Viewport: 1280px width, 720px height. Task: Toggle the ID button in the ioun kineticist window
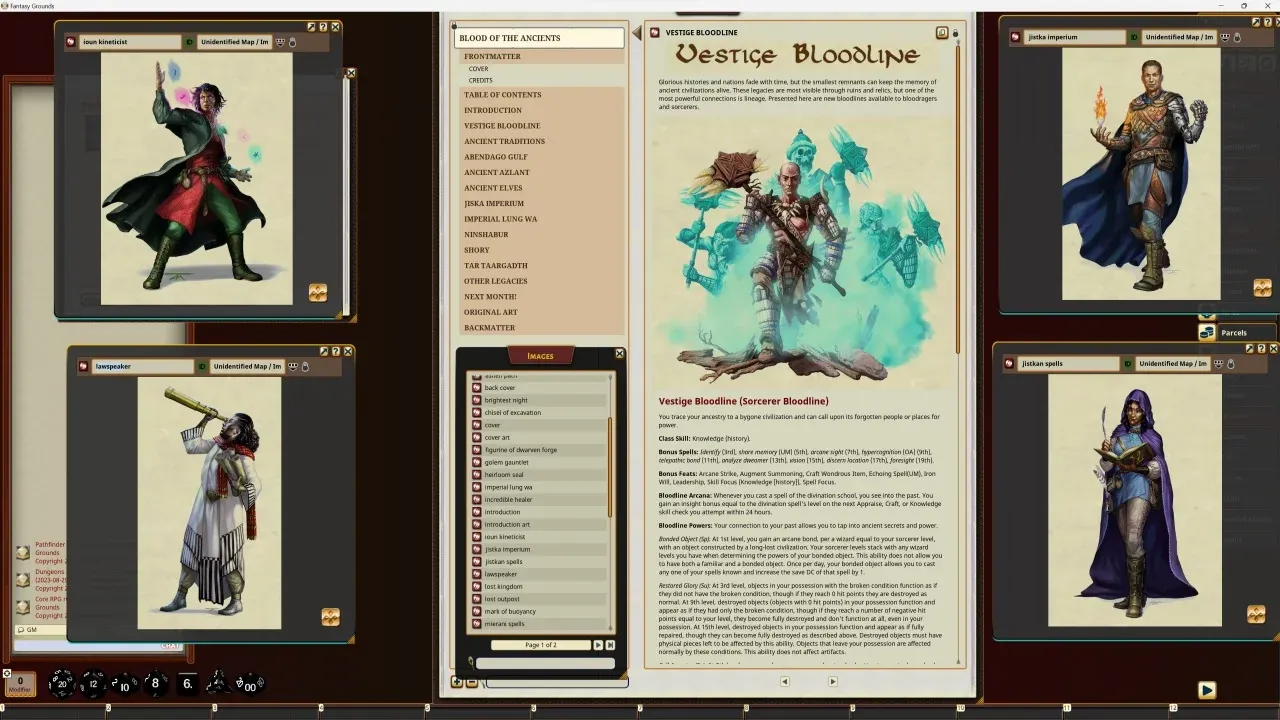coord(189,42)
